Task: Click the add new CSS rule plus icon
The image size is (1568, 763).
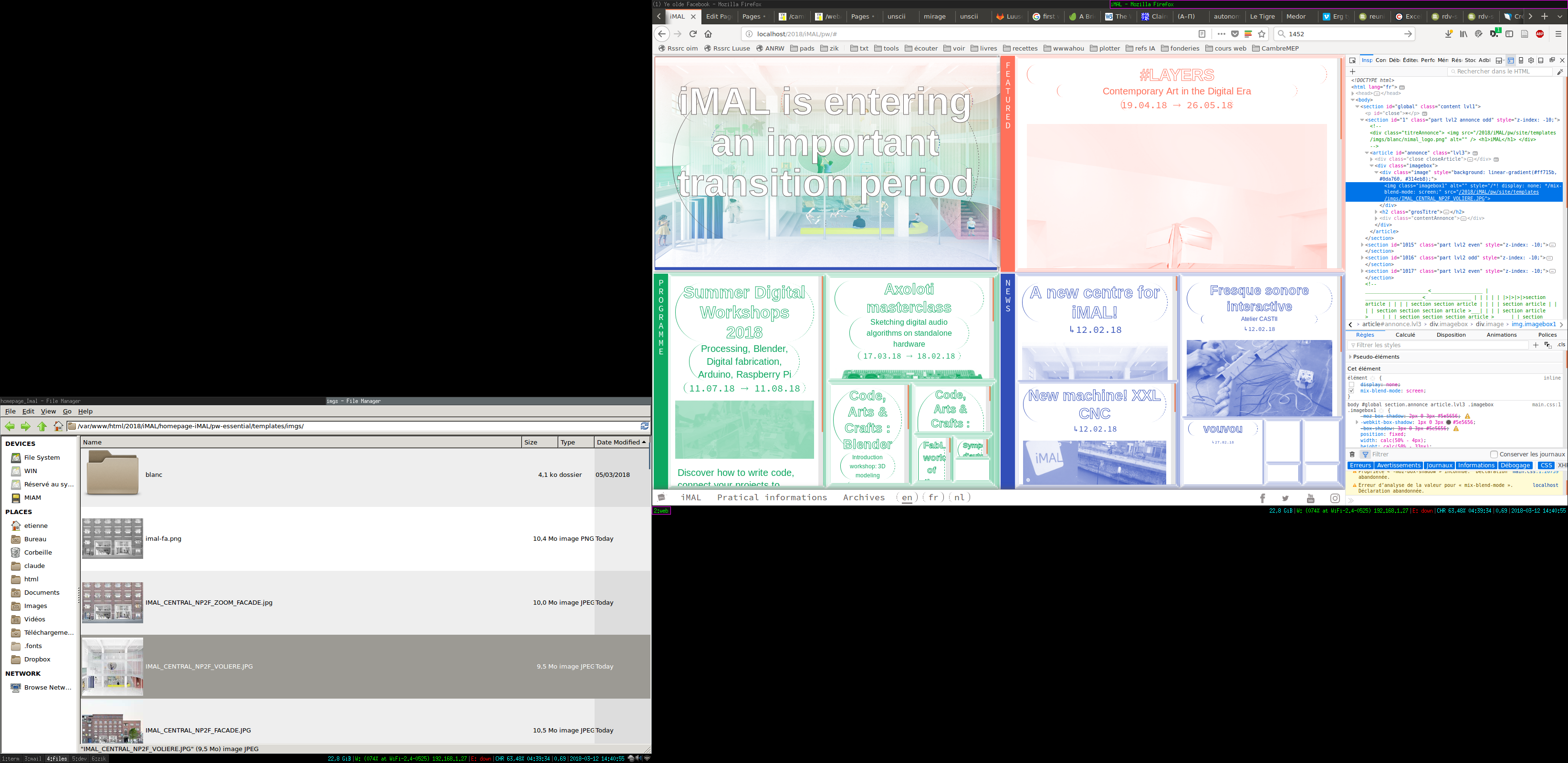Action: [1536, 345]
